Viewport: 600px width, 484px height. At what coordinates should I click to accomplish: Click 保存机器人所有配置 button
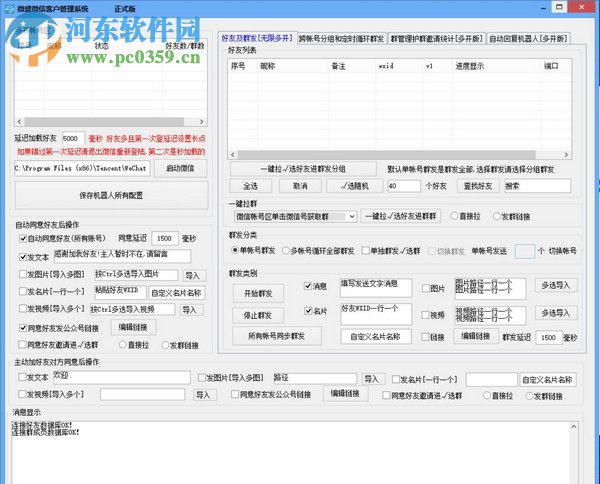click(111, 195)
